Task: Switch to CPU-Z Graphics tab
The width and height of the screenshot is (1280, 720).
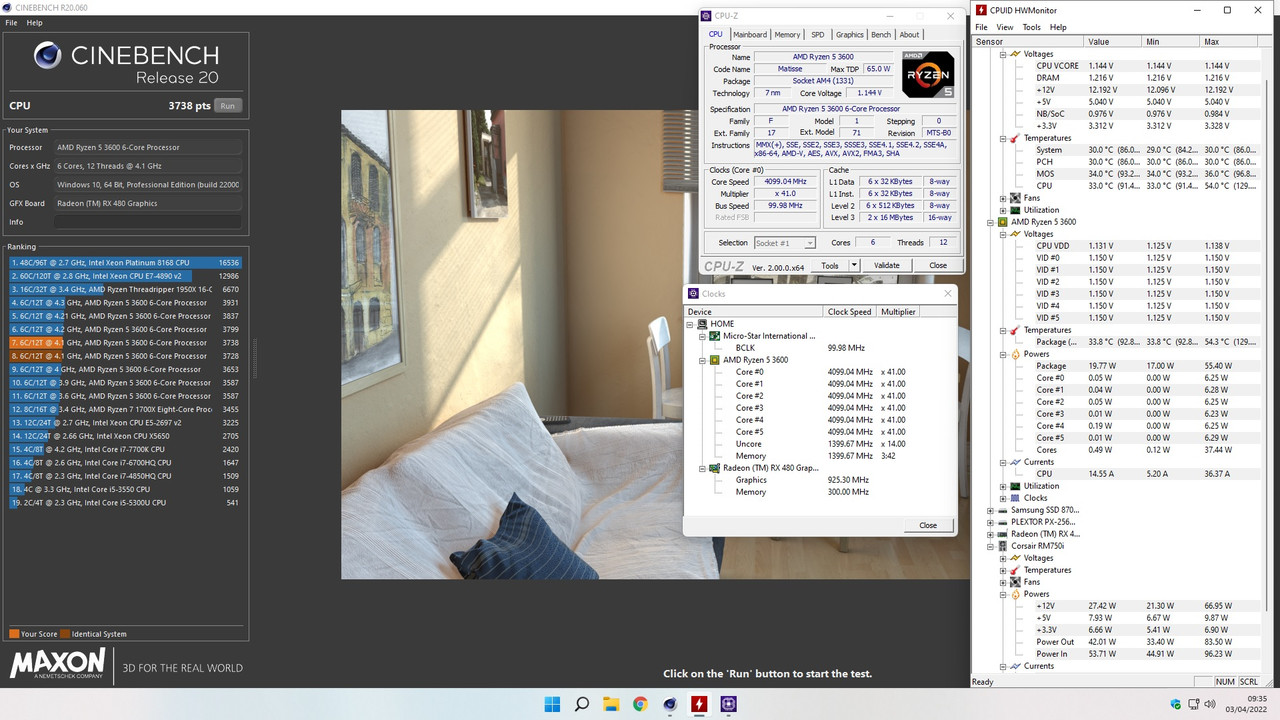Action: [849, 34]
